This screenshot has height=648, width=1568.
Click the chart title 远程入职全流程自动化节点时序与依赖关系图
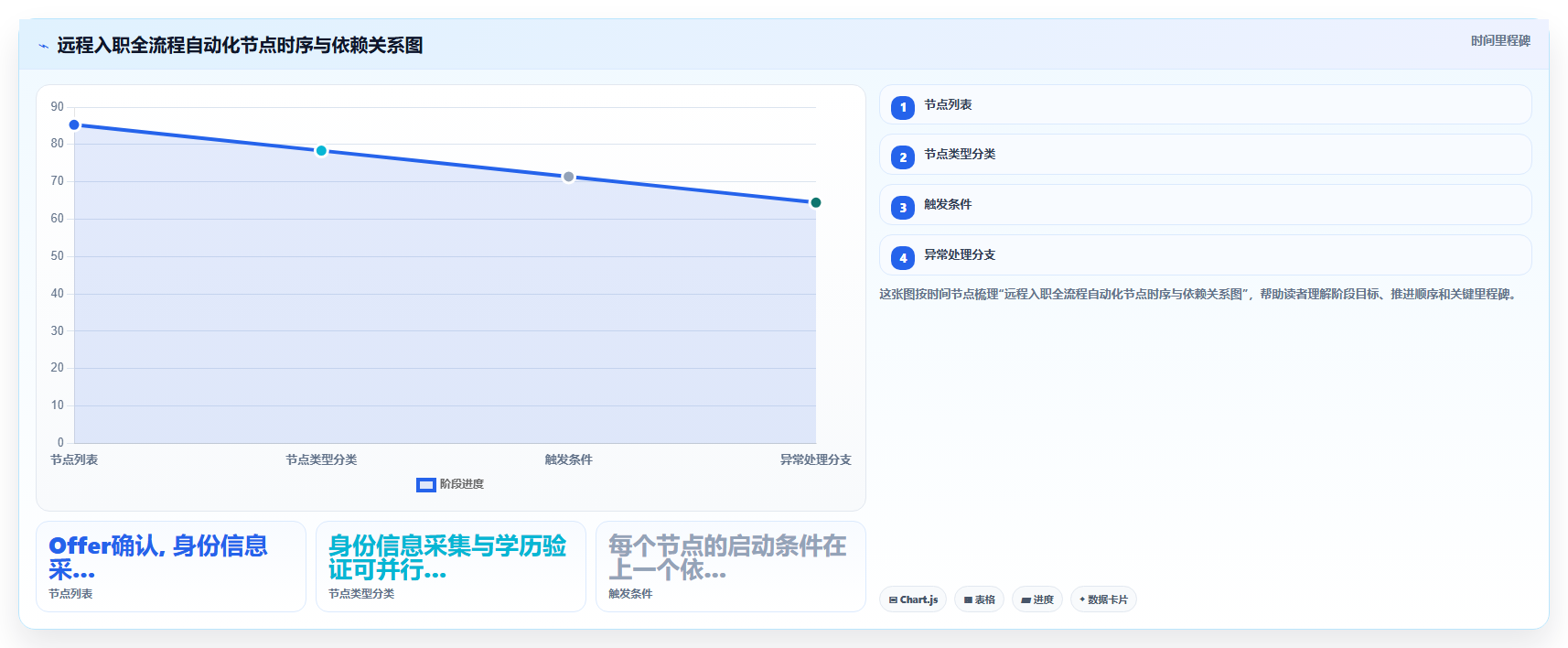tap(240, 46)
